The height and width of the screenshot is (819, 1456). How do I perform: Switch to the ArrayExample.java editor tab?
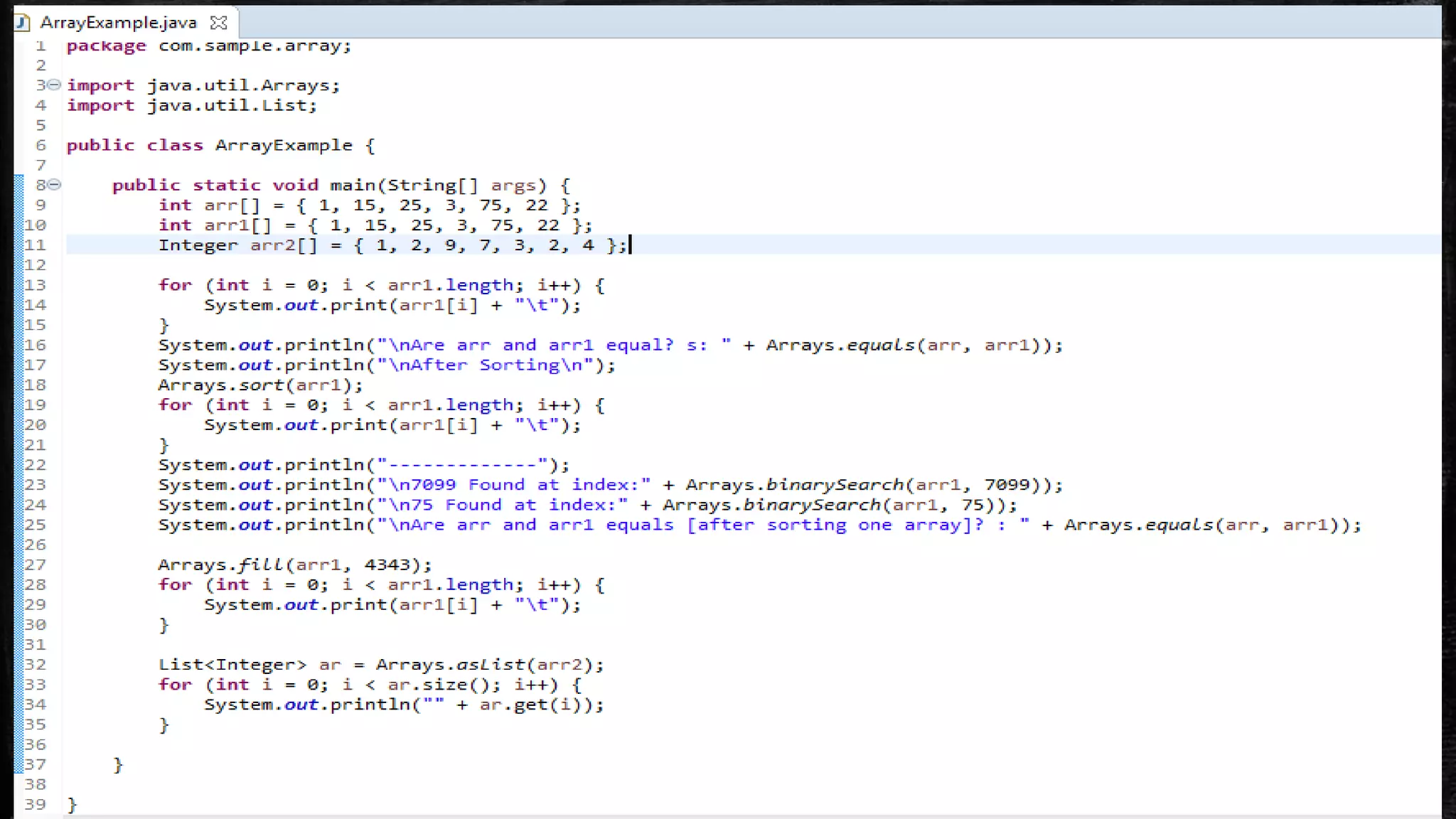[x=118, y=23]
